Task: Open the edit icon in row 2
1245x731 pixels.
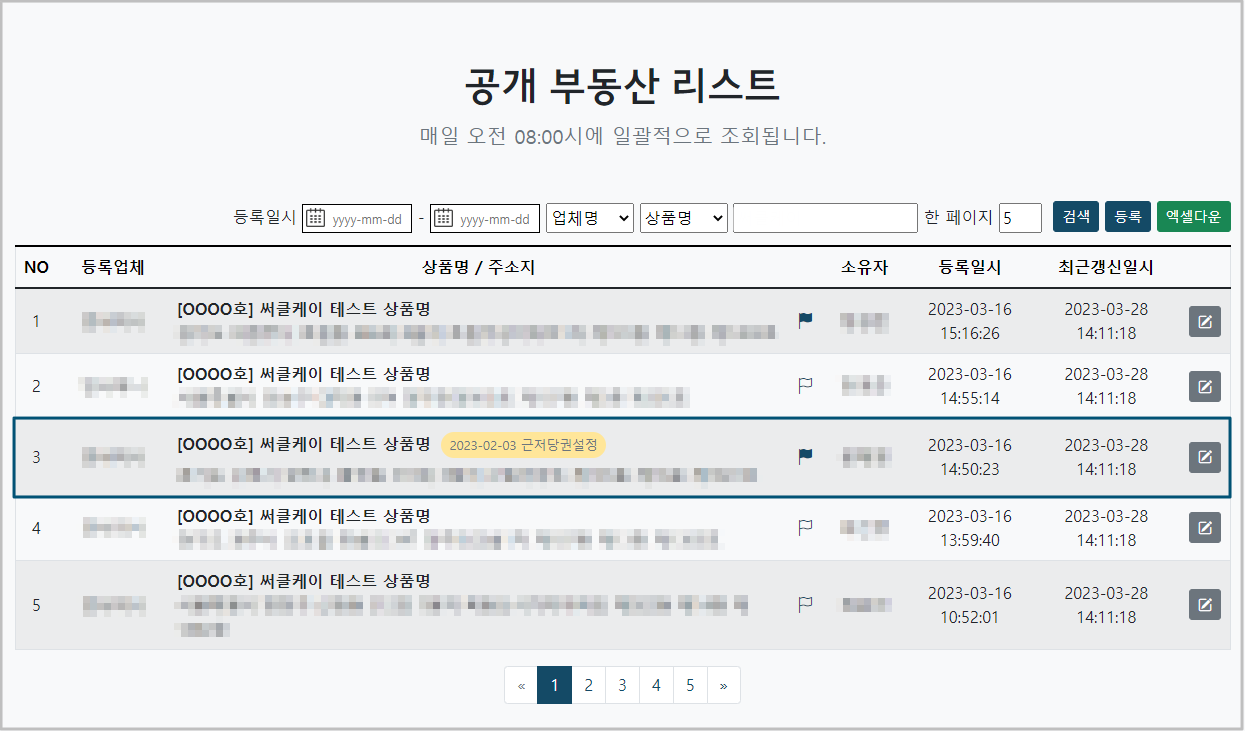Action: click(1204, 386)
